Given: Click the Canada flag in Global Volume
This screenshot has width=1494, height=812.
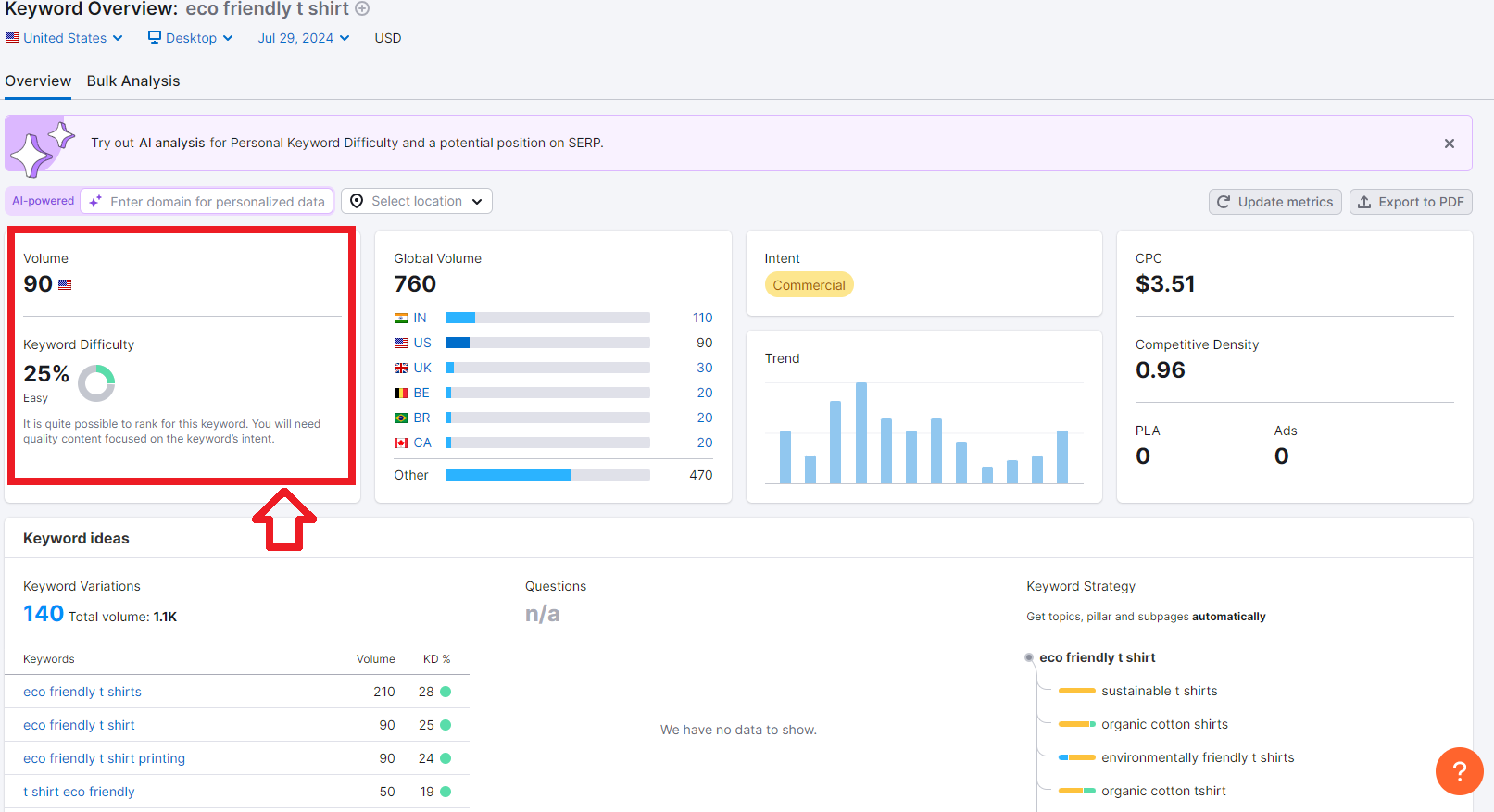Looking at the screenshot, I should point(401,443).
